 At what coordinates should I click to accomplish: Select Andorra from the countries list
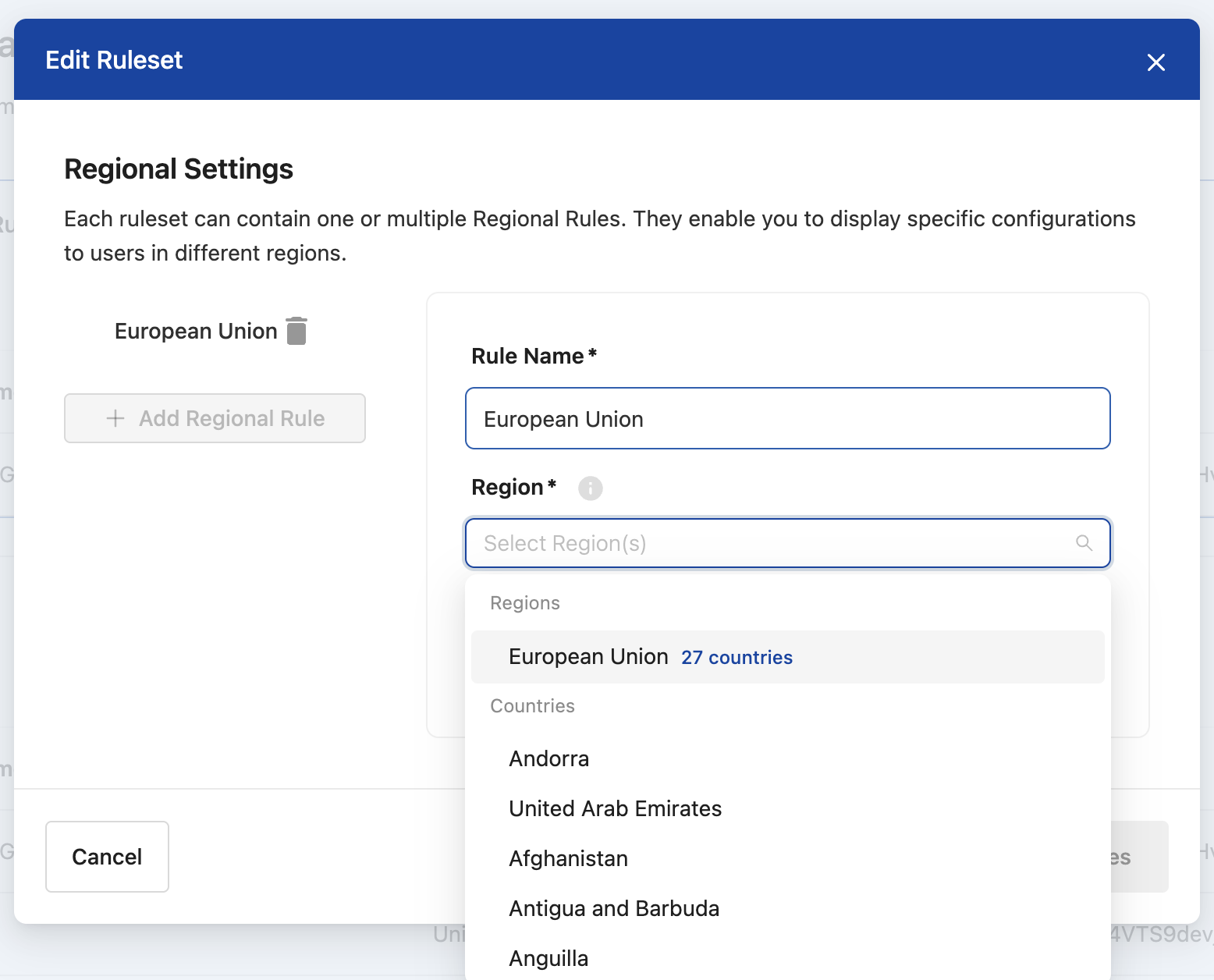(x=788, y=758)
